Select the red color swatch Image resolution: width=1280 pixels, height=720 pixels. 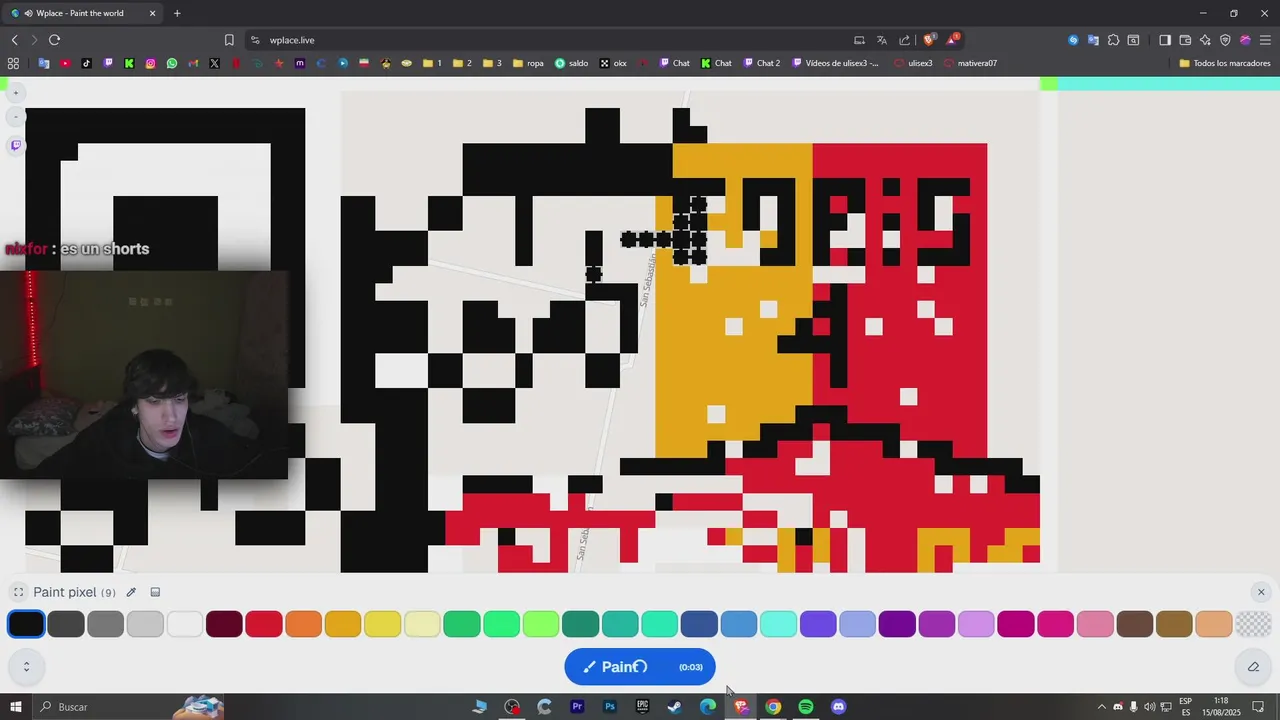pyautogui.click(x=264, y=624)
